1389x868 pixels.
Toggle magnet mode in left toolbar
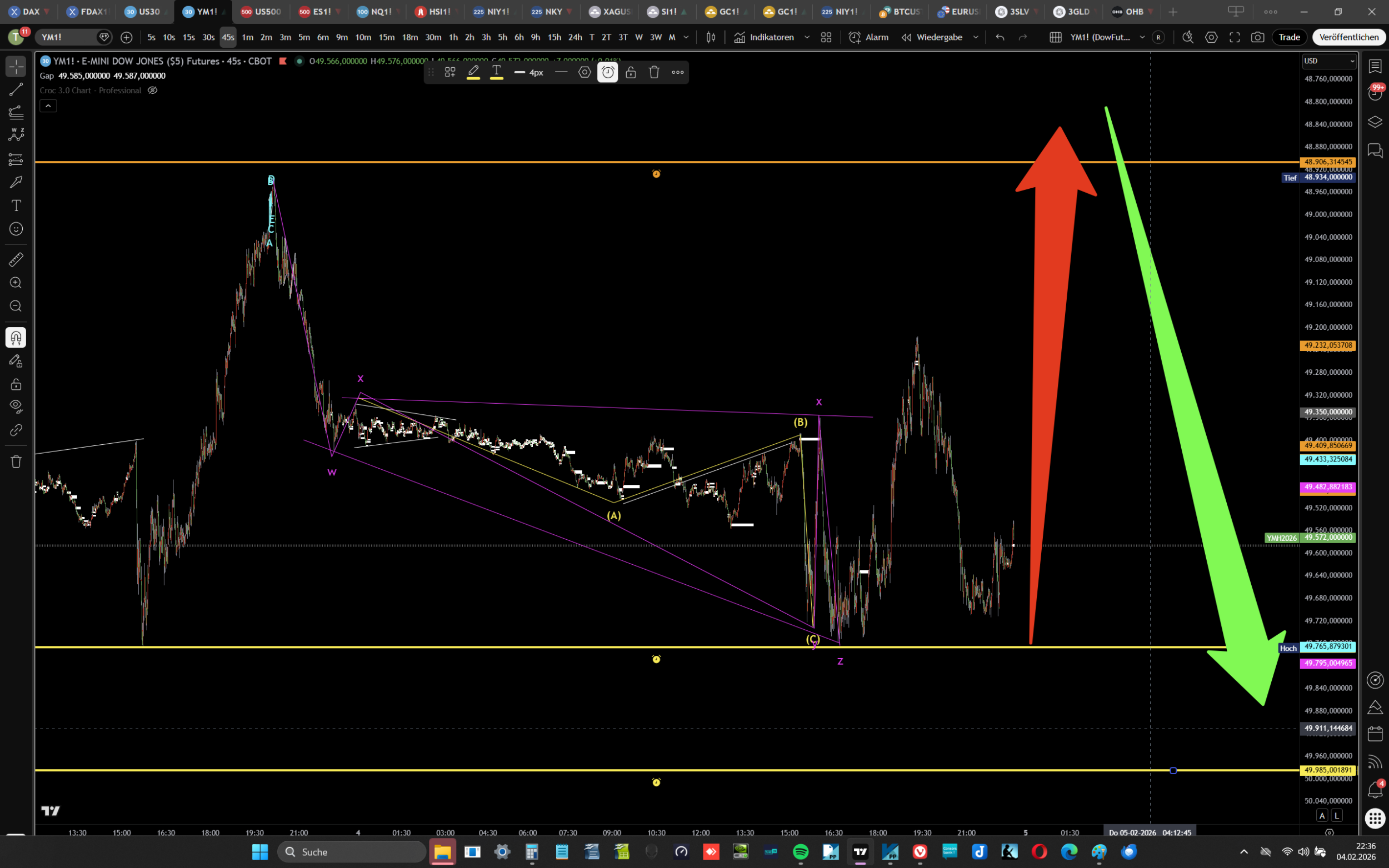[16, 338]
